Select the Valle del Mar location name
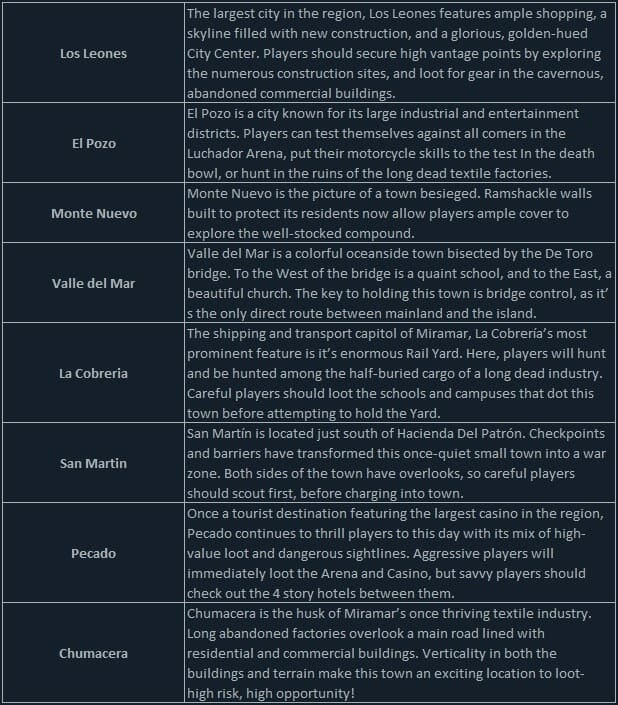This screenshot has height=705, width=618. (x=93, y=283)
